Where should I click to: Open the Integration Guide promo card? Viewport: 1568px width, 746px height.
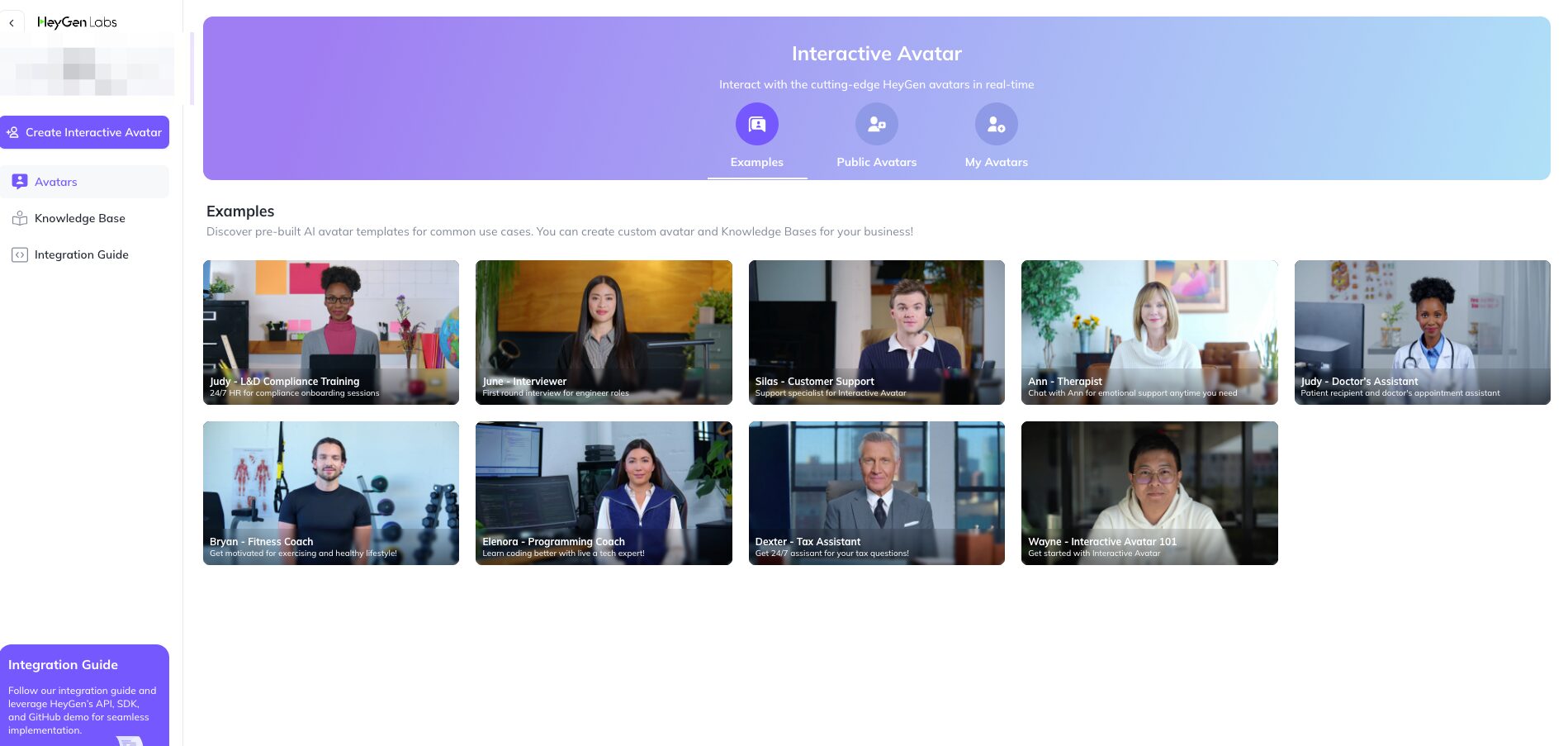pos(84,696)
